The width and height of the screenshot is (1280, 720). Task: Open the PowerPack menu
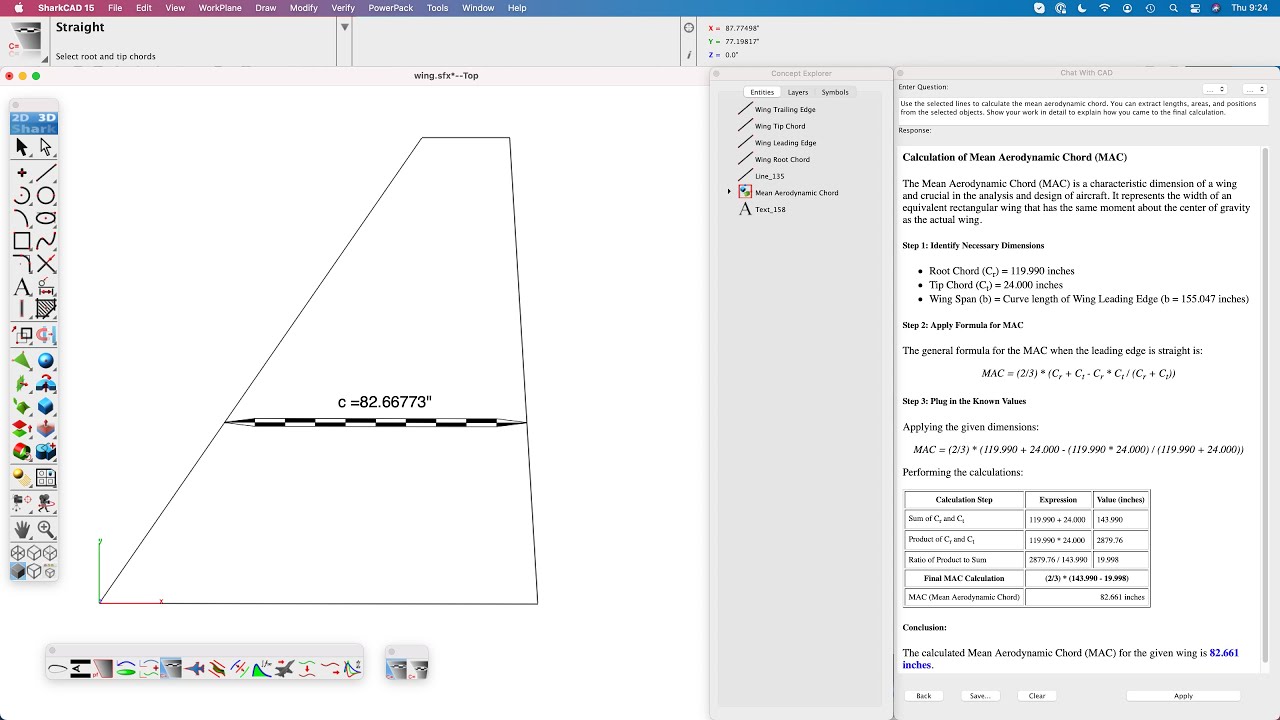click(x=391, y=8)
